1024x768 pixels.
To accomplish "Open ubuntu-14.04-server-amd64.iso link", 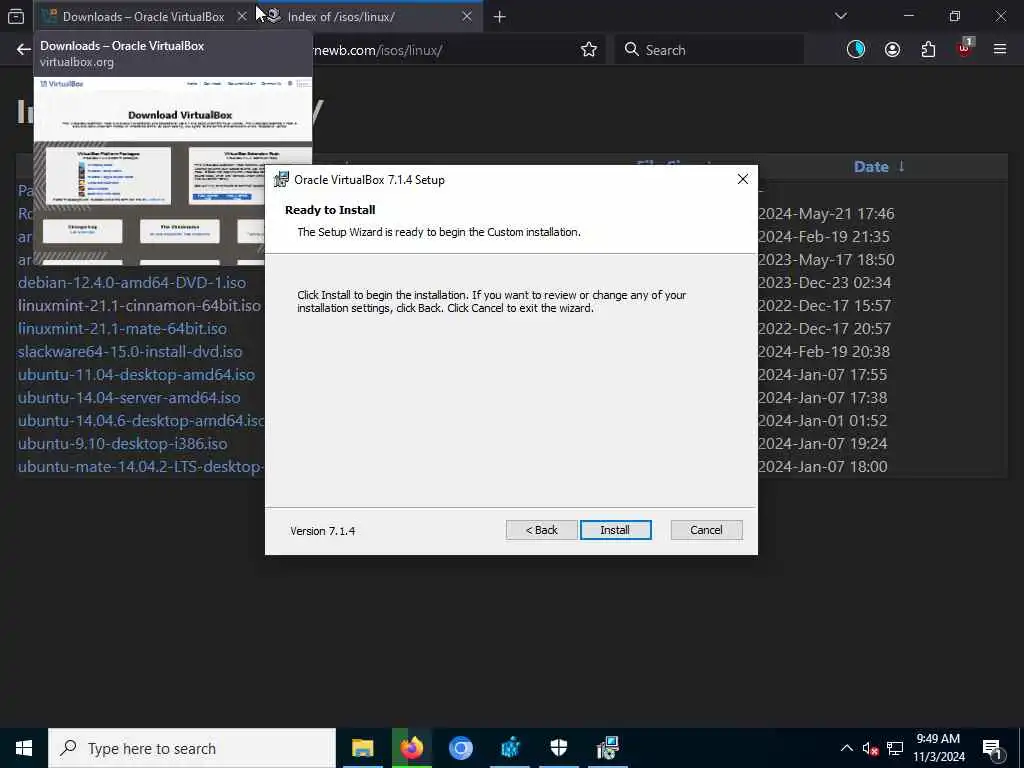I will click(x=129, y=397).
